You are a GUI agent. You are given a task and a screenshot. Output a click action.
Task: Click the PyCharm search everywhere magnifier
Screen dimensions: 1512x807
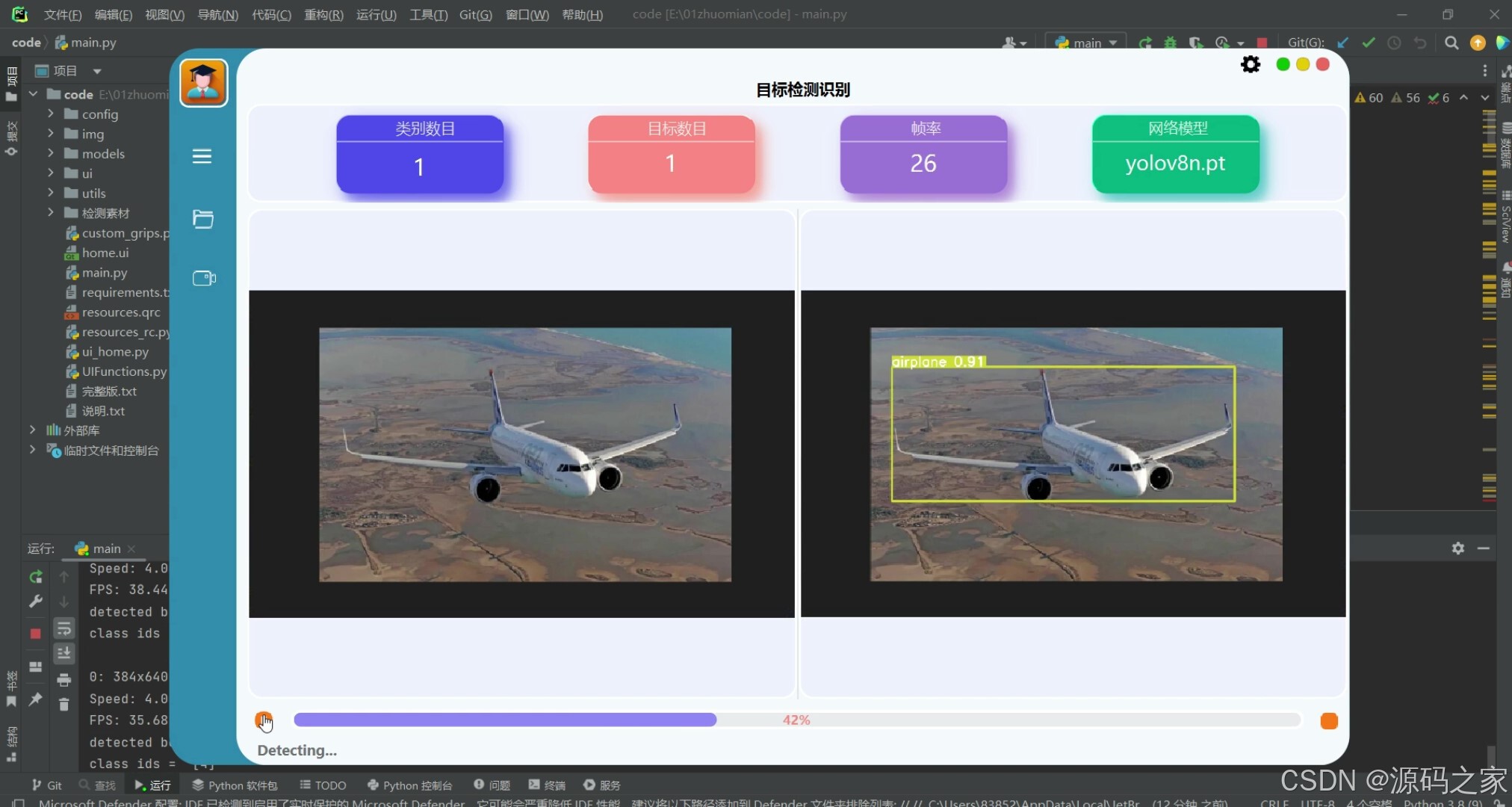pos(1451,43)
